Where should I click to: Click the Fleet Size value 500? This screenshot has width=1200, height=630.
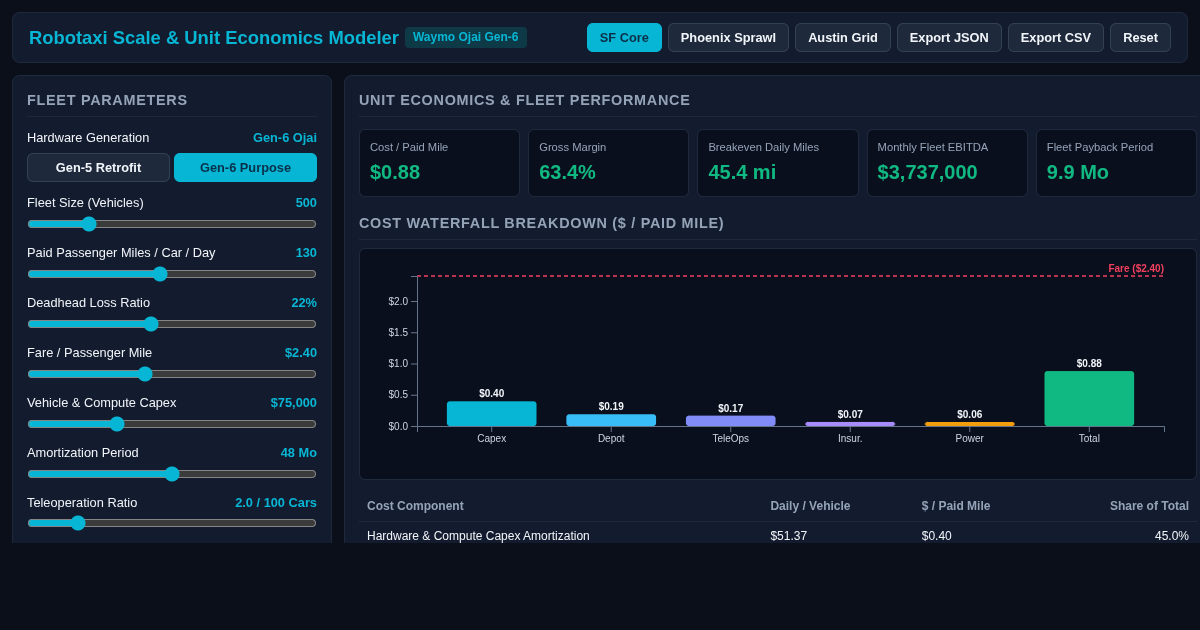(x=306, y=202)
